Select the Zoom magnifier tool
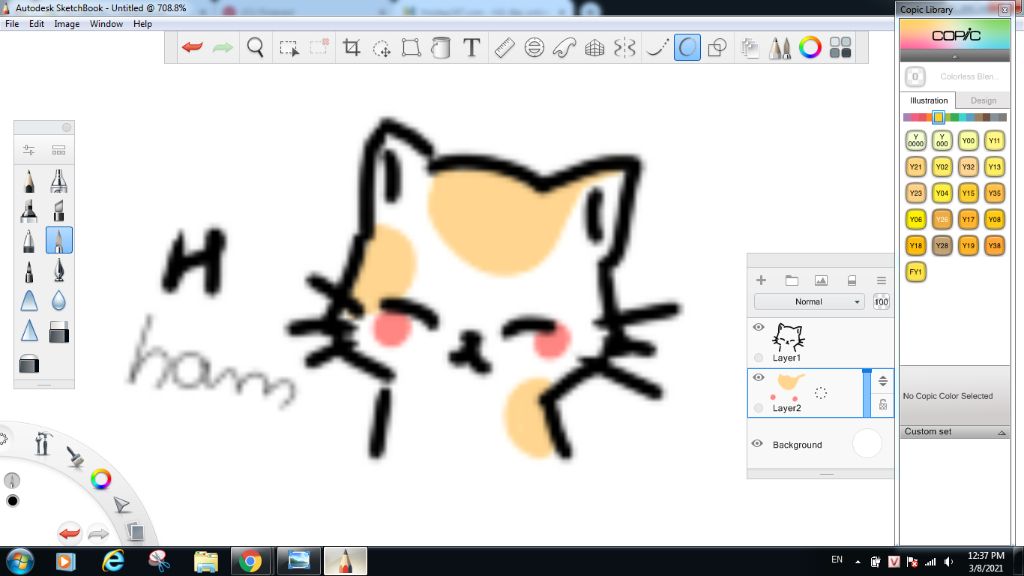The image size is (1024, 576). (x=255, y=48)
